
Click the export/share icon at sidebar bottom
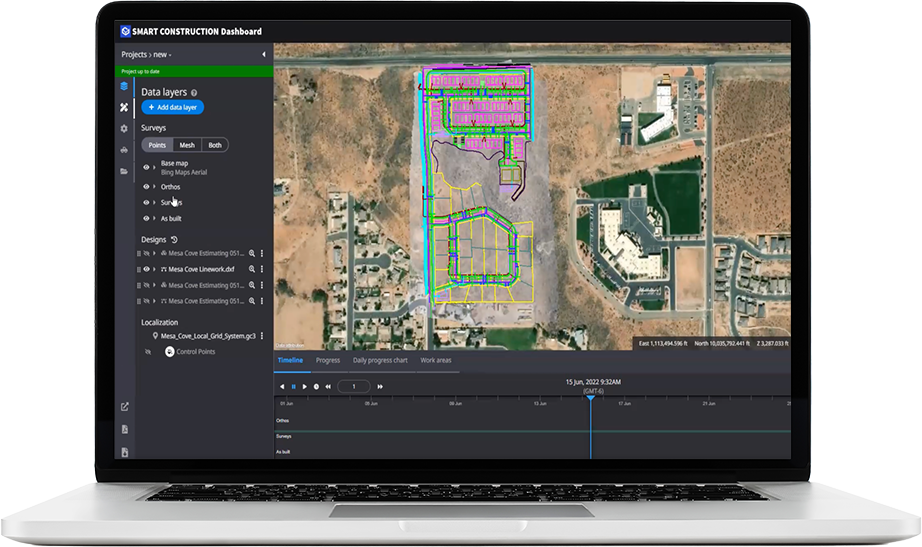point(125,406)
